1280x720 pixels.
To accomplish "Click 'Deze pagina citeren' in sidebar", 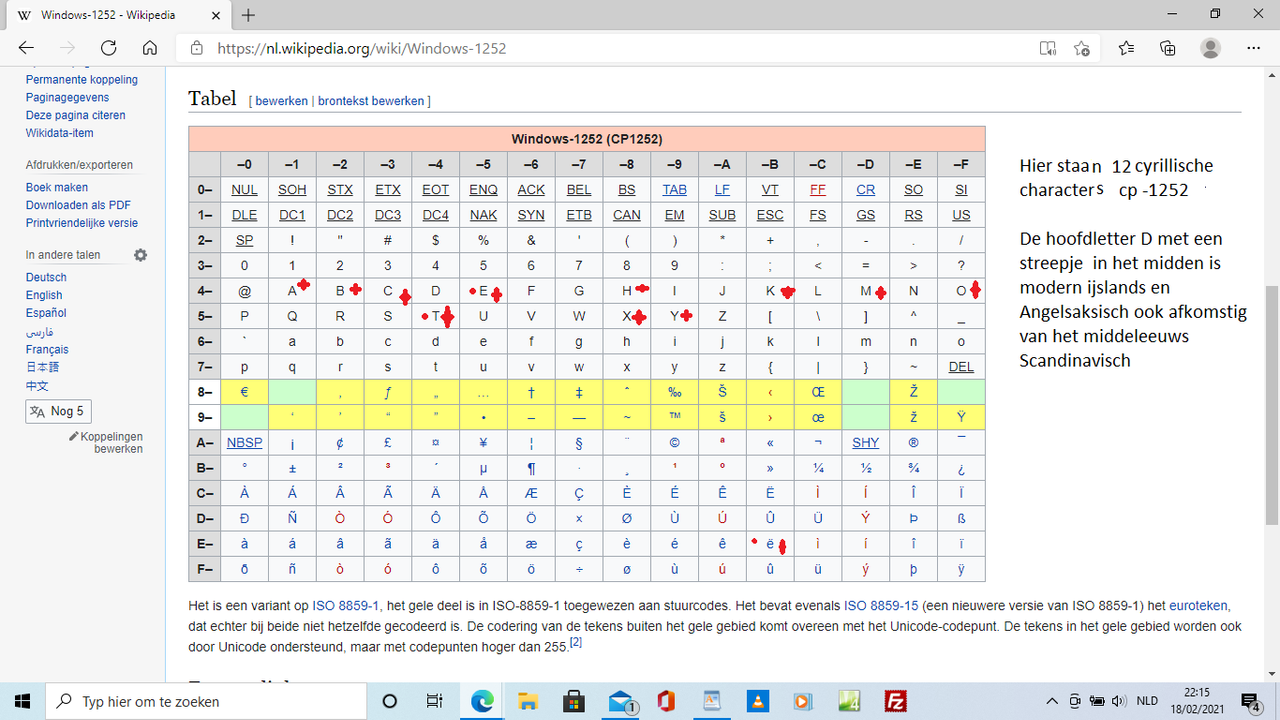I will (x=76, y=115).
